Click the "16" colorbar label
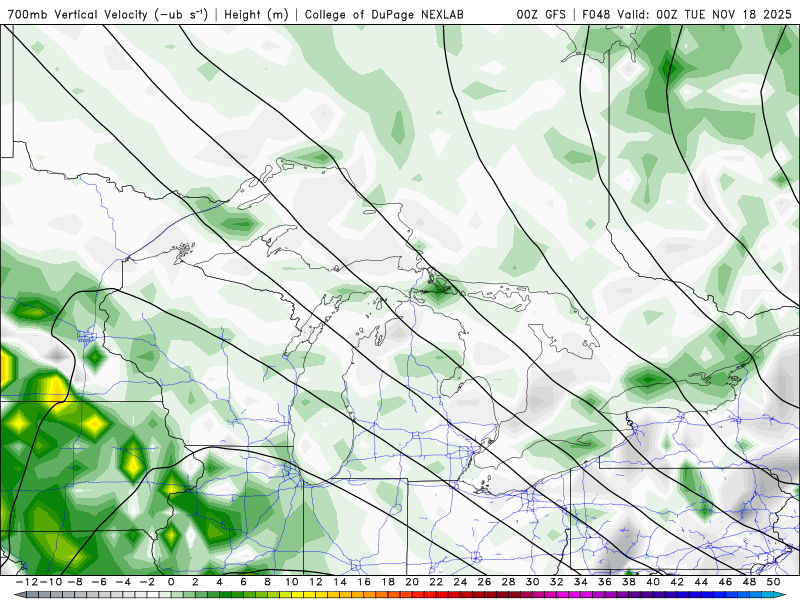Viewport: 800px width, 600px height. click(x=364, y=582)
